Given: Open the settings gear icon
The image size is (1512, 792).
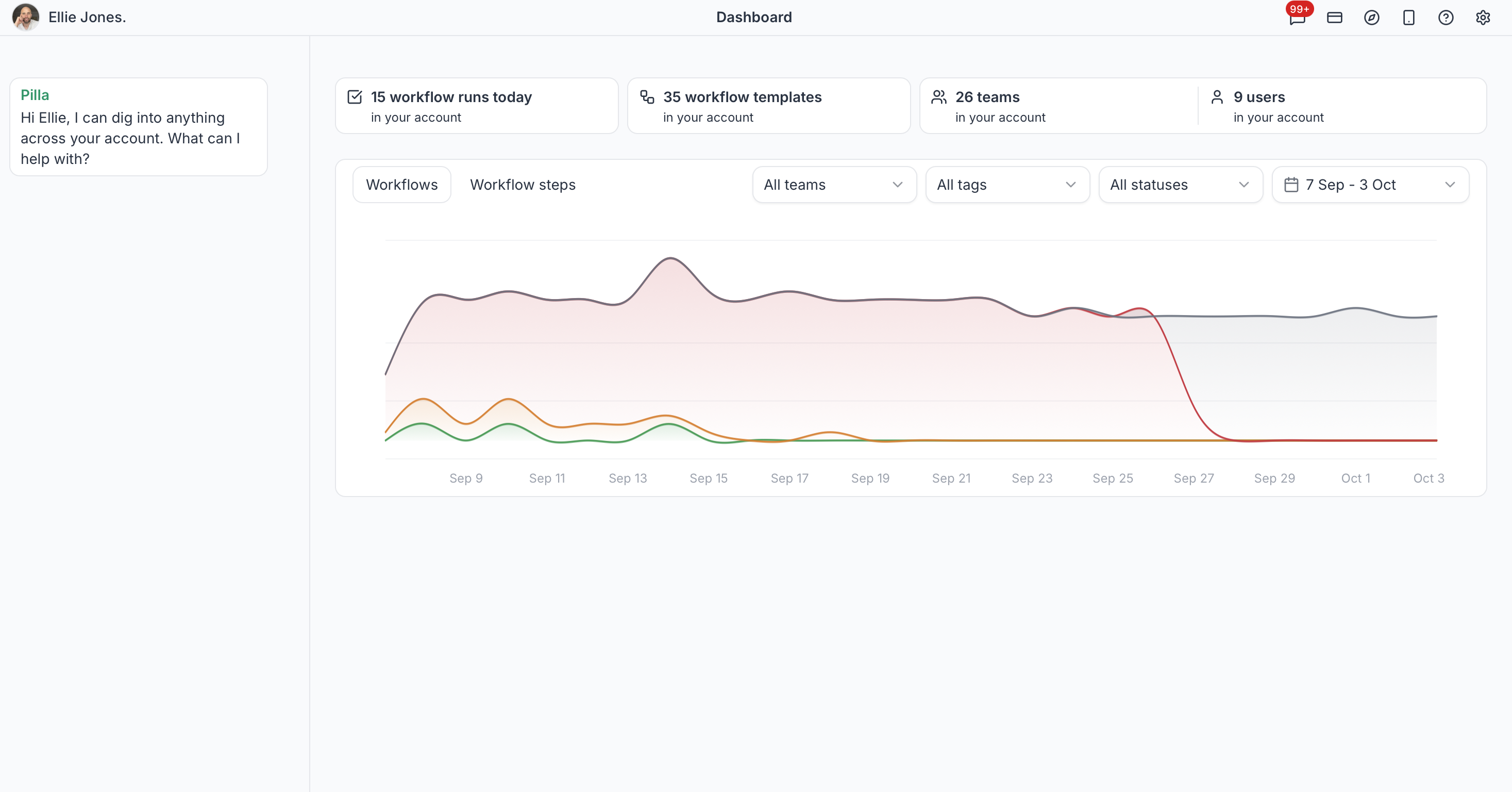Looking at the screenshot, I should 1483,18.
